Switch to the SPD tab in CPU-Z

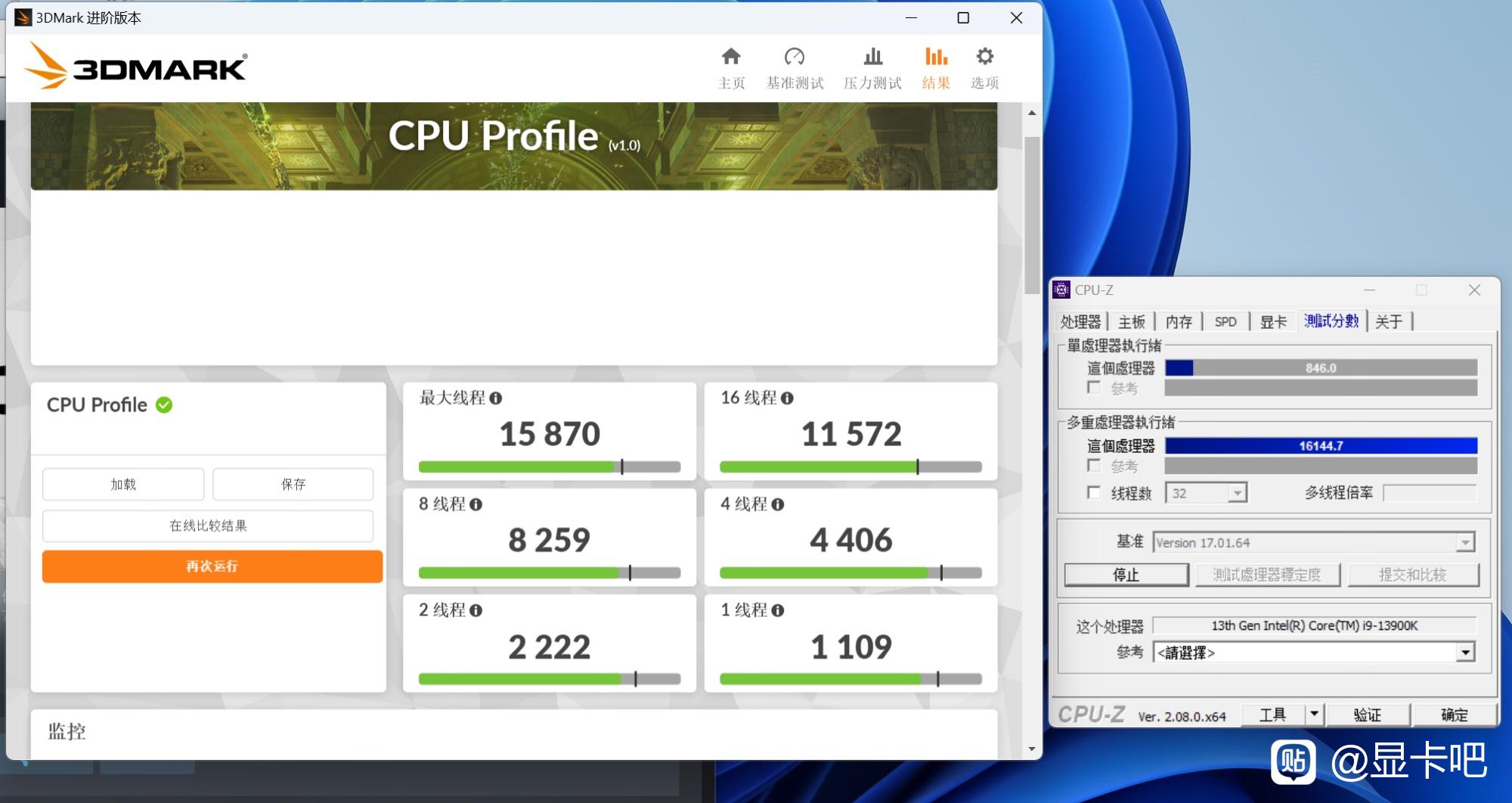[1225, 322]
